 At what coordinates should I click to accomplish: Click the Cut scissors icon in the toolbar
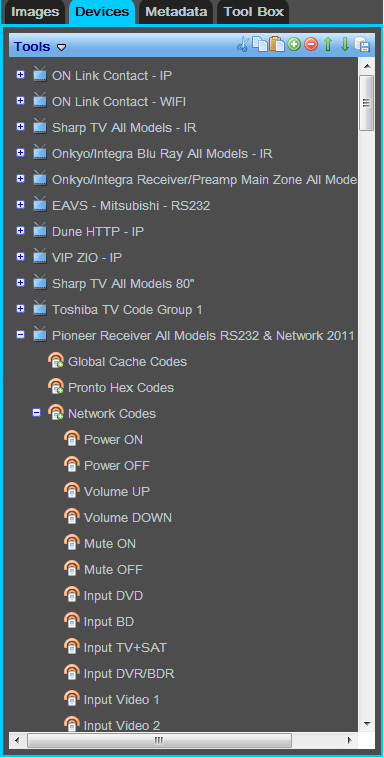click(243, 45)
